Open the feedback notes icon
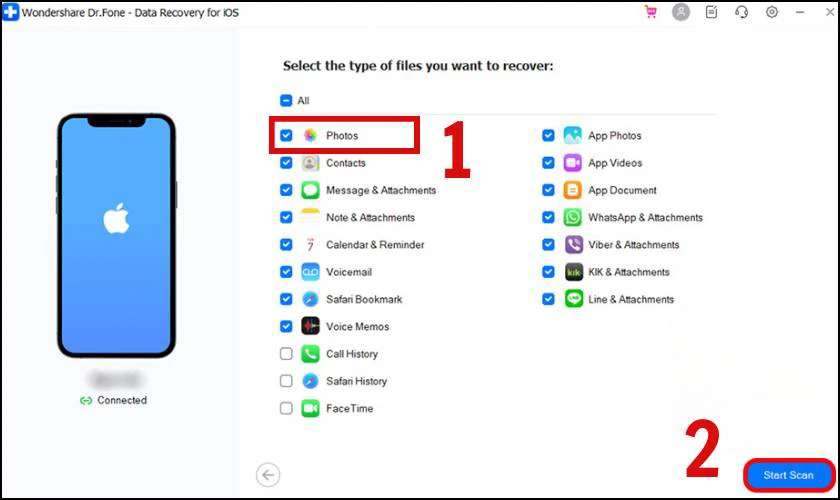The width and height of the screenshot is (840, 500). (x=711, y=12)
